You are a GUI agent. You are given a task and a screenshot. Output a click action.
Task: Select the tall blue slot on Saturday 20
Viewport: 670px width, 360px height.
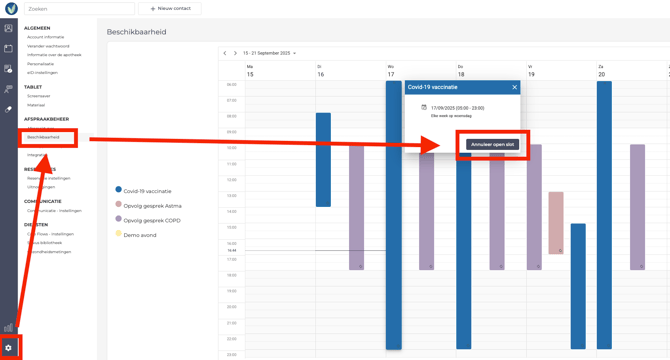(604, 215)
